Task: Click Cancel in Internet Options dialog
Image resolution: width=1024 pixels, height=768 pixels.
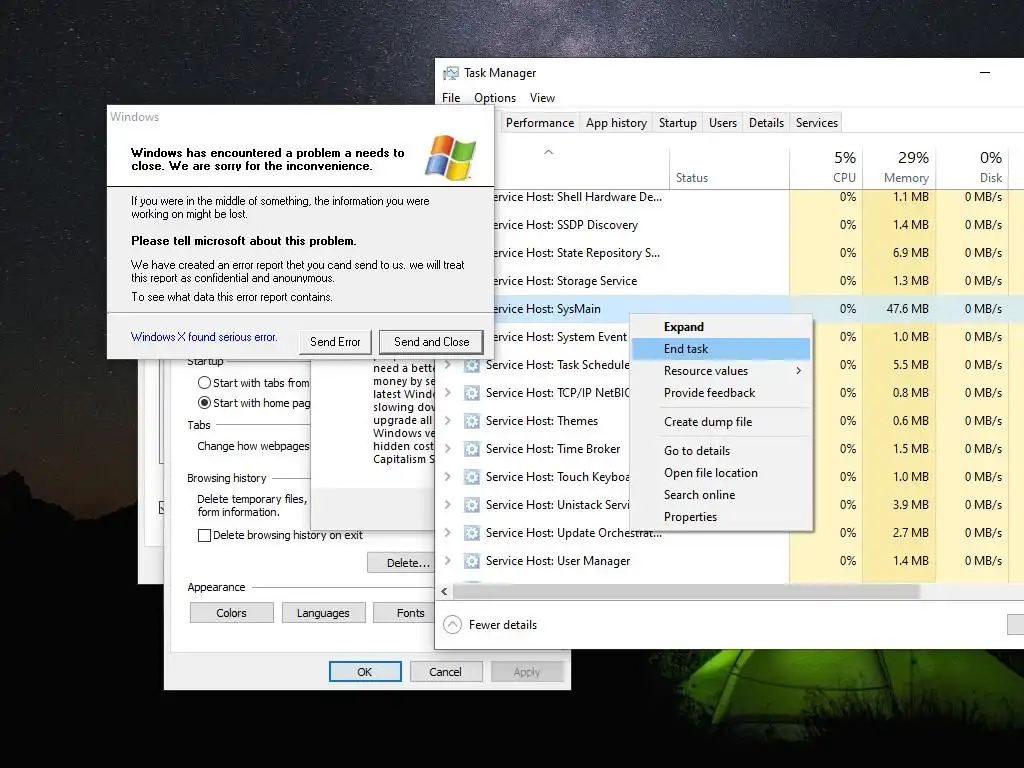Action: 445,672
